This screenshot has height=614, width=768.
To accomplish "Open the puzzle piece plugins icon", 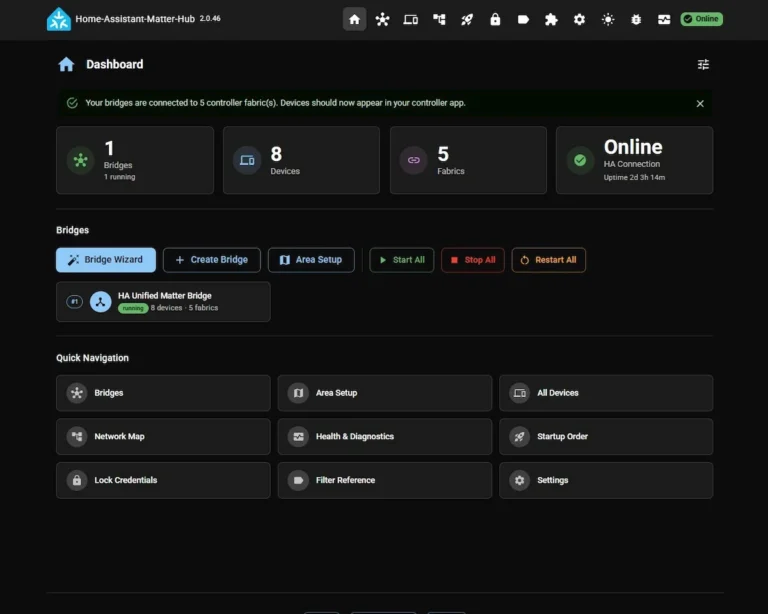I will [x=551, y=19].
